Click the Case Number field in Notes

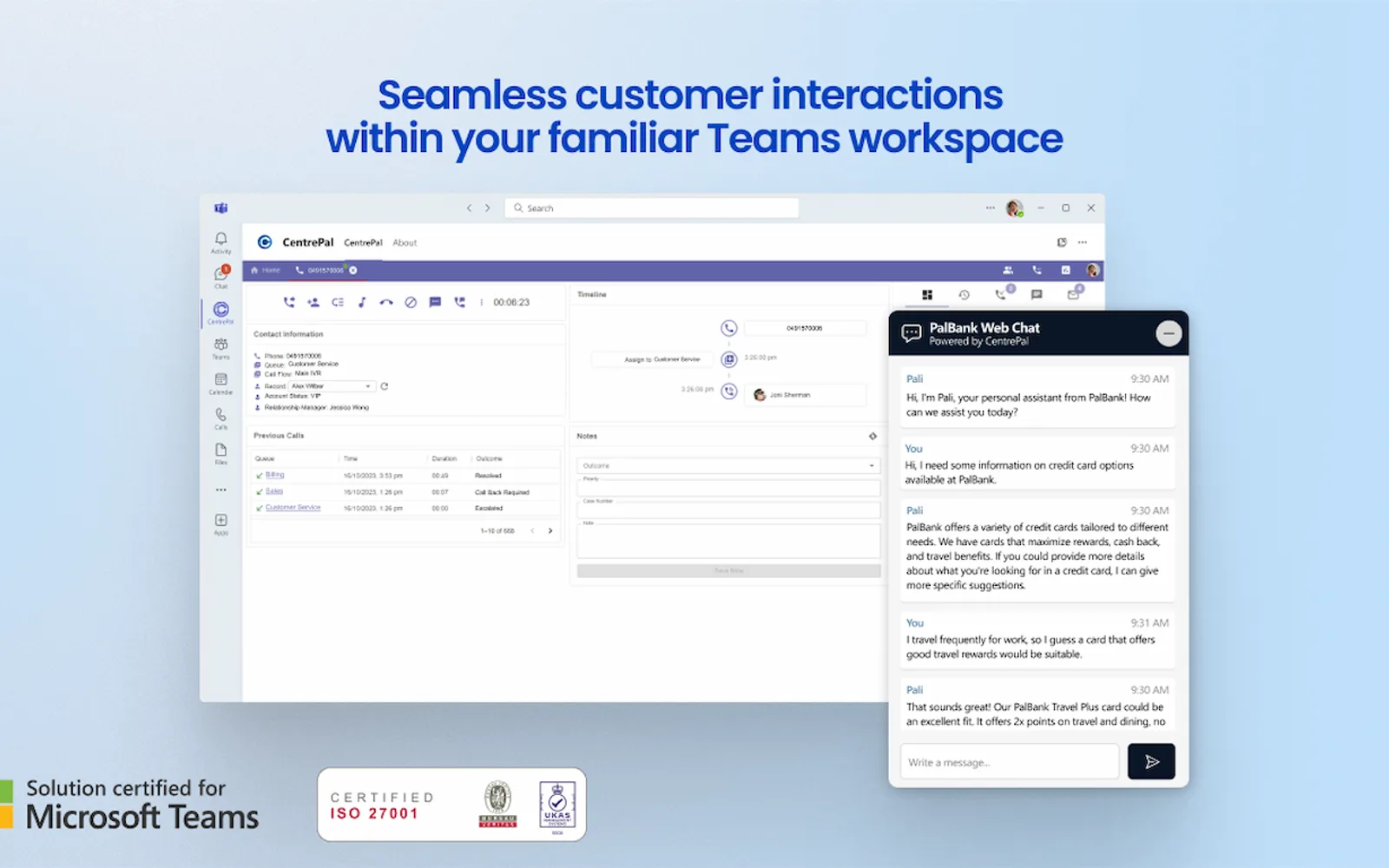(728, 510)
